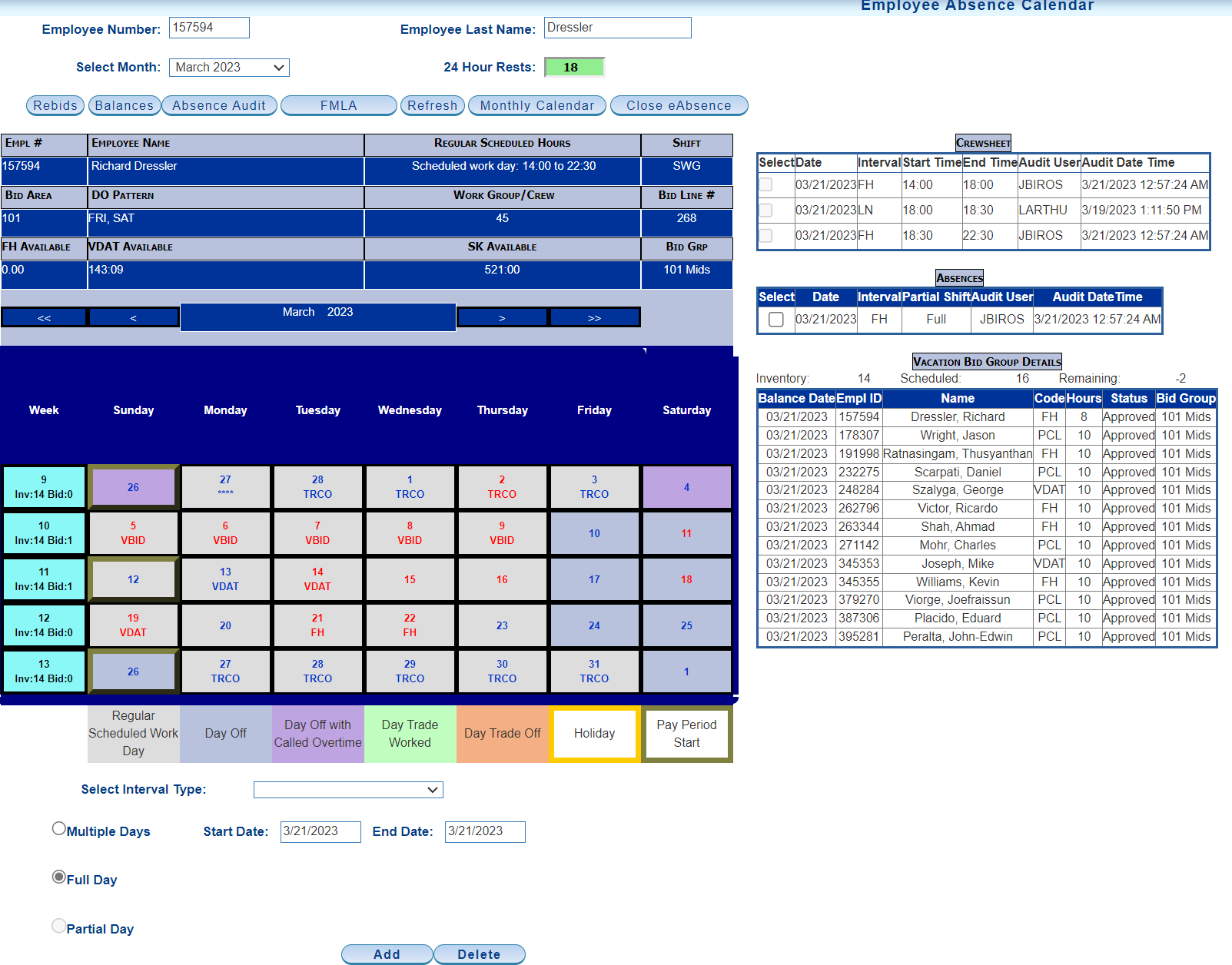The image size is (1232, 965).
Task: Choose the Full Day radio button
Action: 59,877
